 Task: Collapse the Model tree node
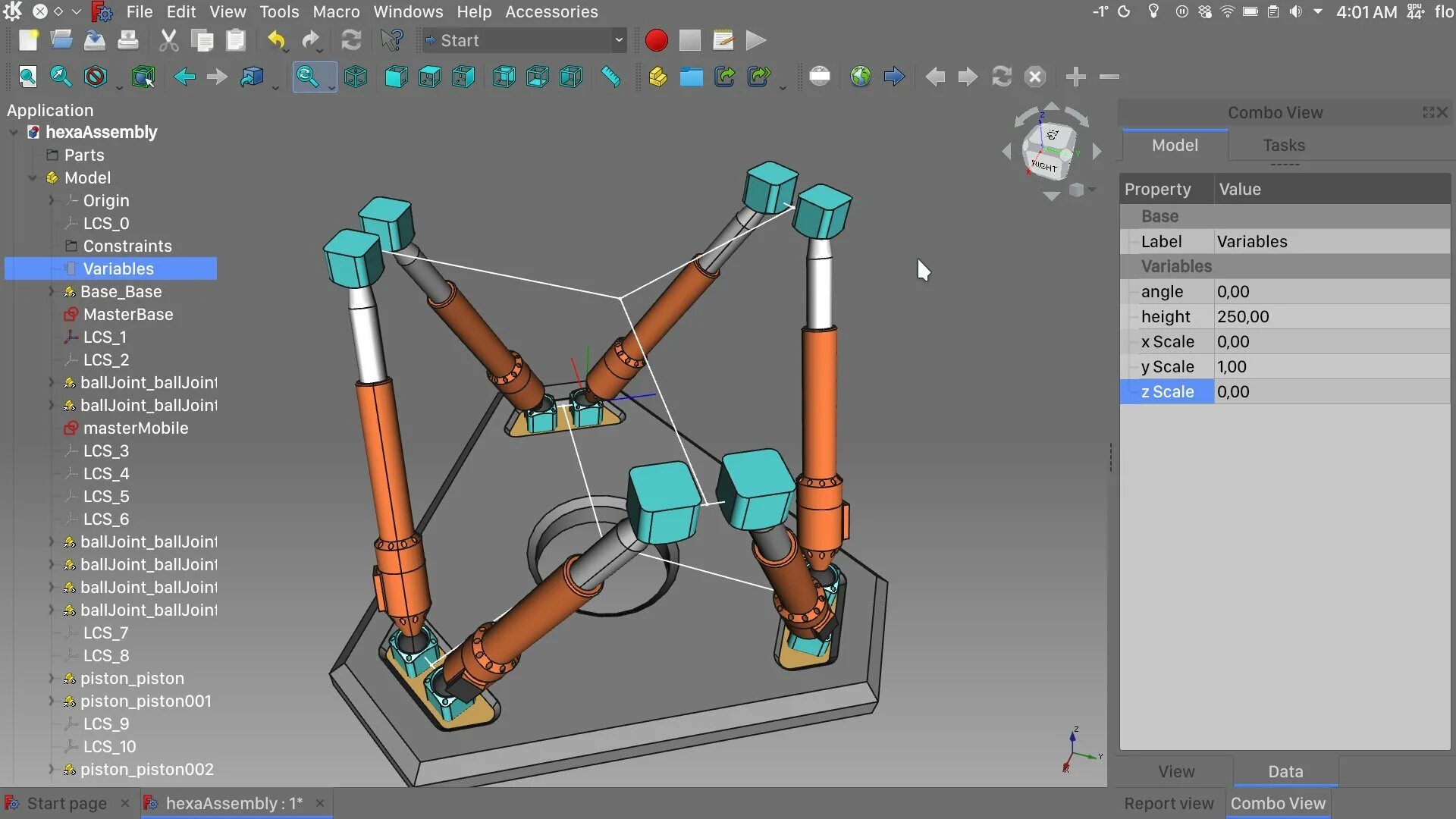click(x=33, y=178)
